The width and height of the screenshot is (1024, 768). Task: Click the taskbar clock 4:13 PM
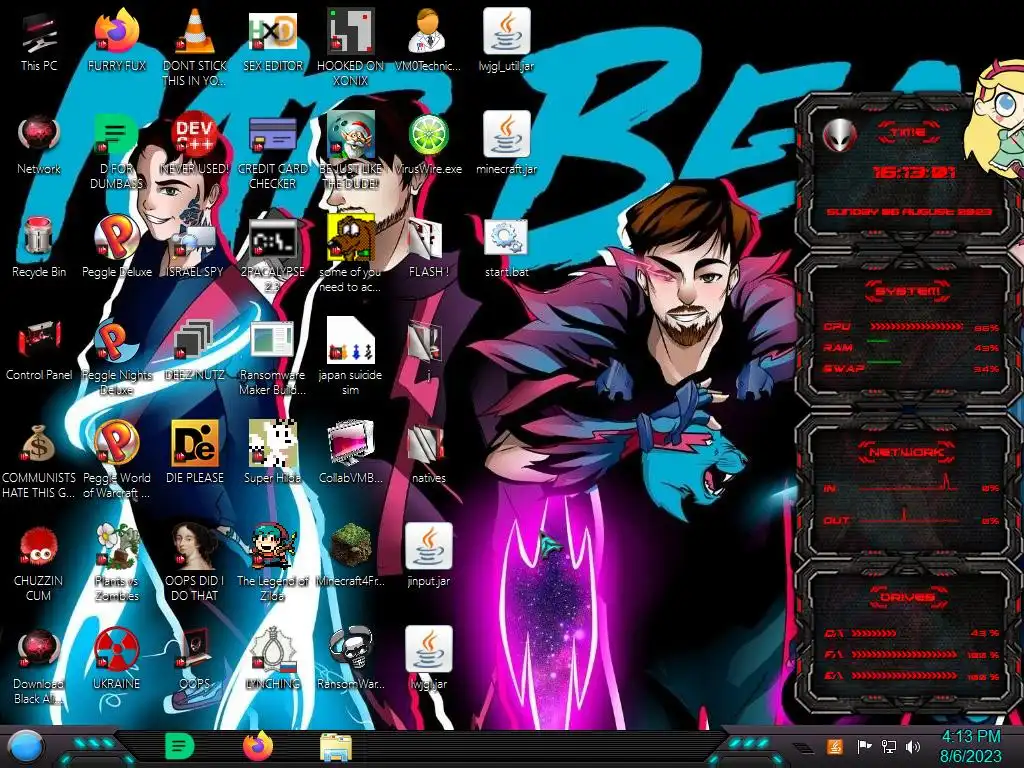[x=970, y=746]
